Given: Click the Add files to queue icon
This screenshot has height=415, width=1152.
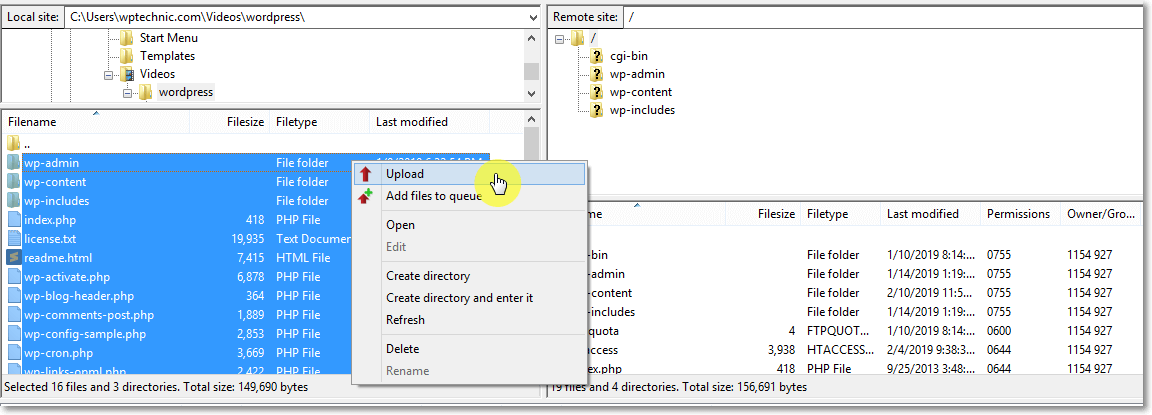Looking at the screenshot, I should [366, 196].
